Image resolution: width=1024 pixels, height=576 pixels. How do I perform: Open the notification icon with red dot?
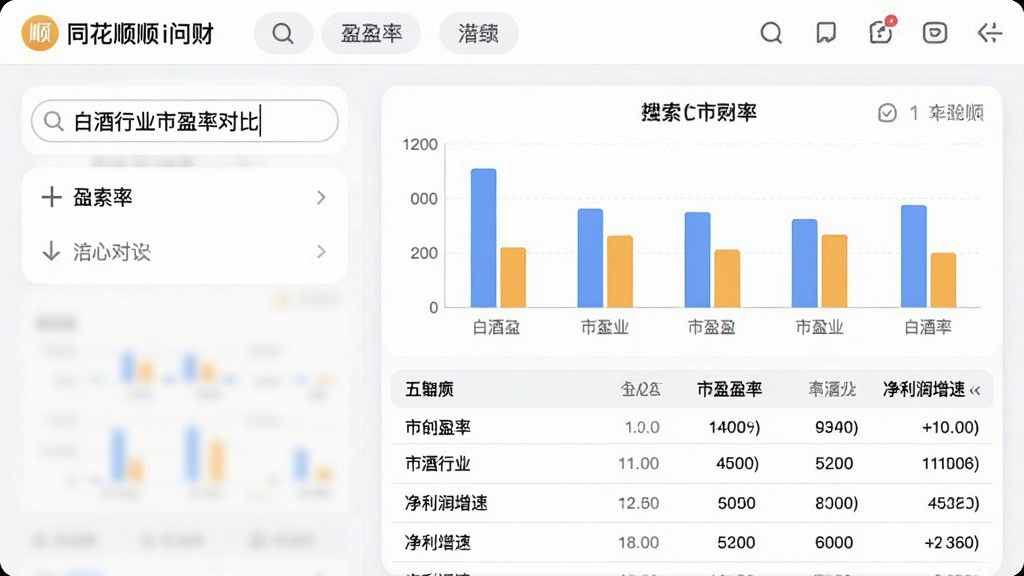coord(881,31)
